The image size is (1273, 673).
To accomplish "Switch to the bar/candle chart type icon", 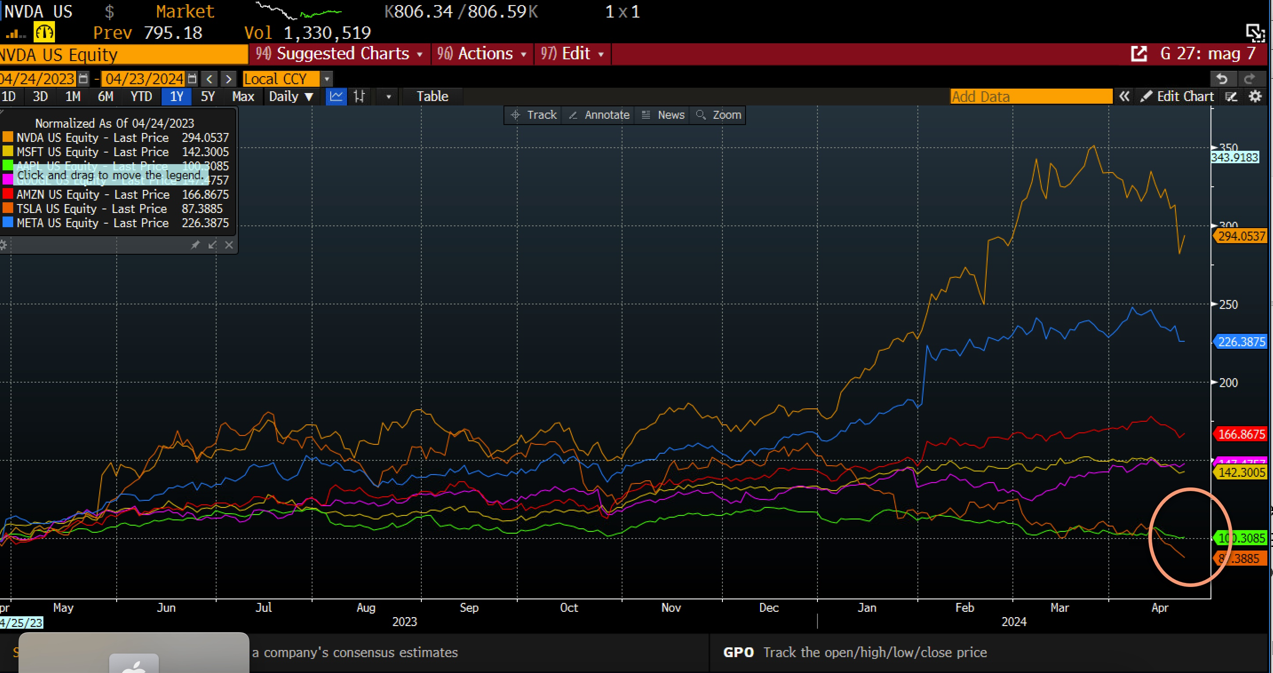I will (360, 97).
